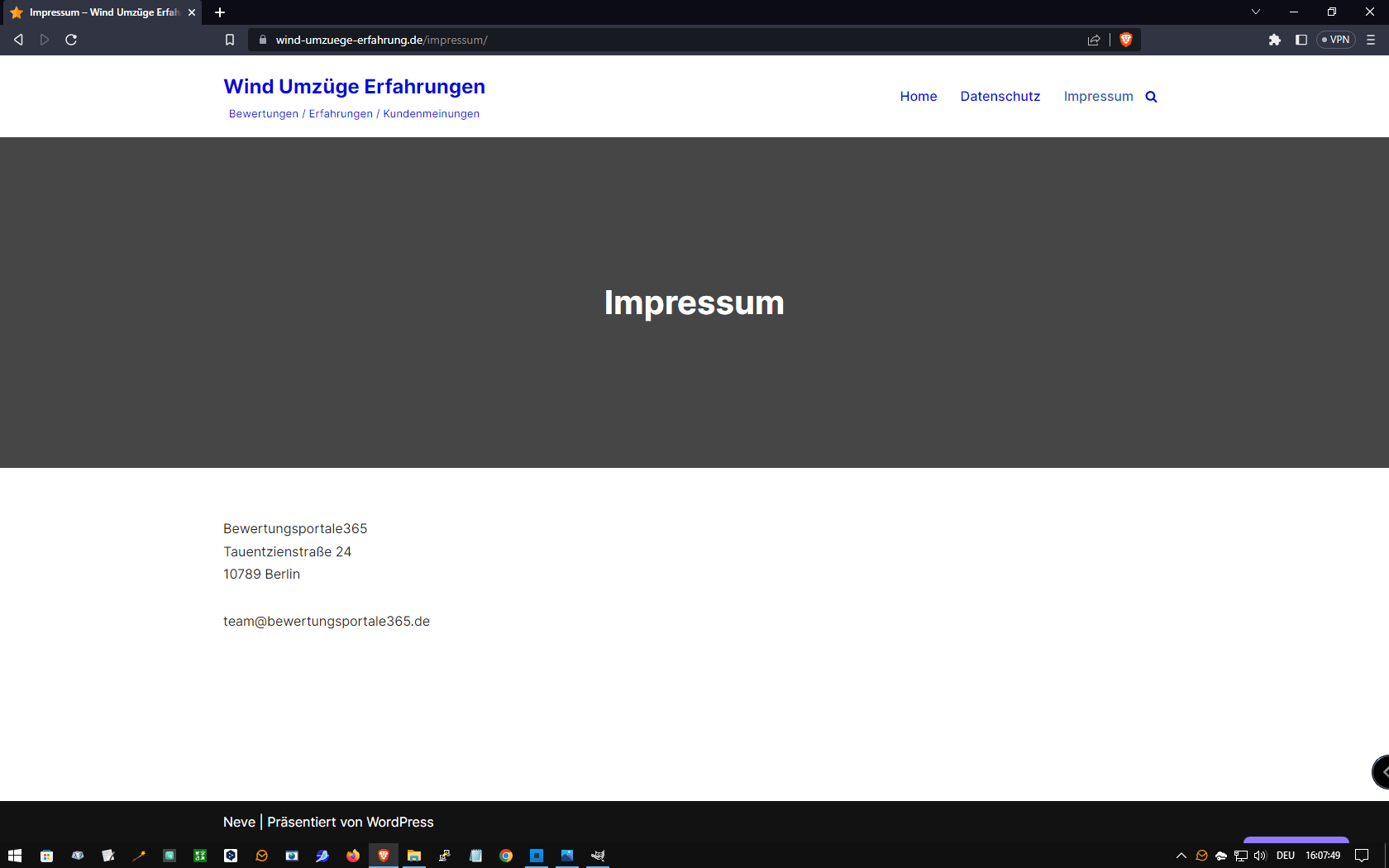This screenshot has width=1389, height=868.
Task: Open the Notepad taskbar icon
Action: [x=475, y=856]
